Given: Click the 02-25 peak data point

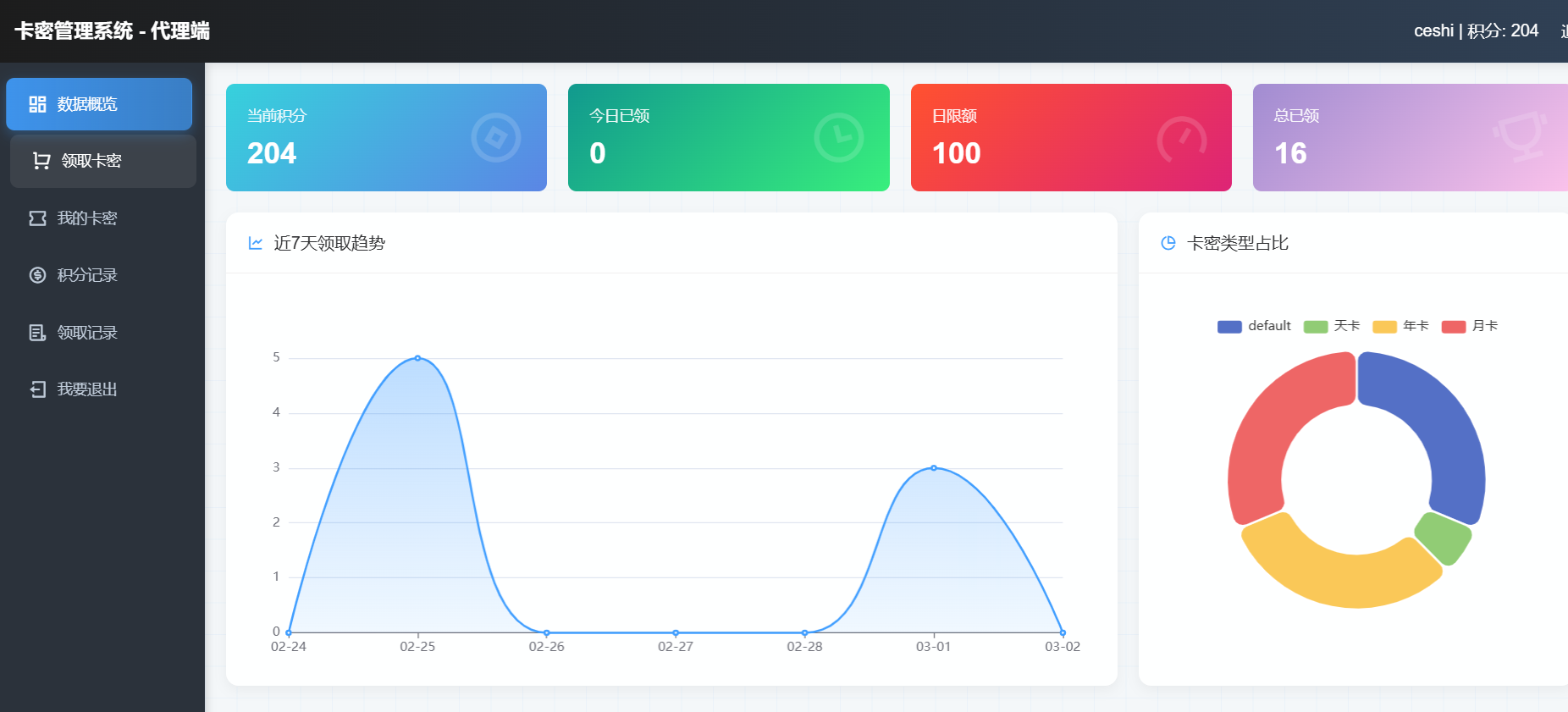Looking at the screenshot, I should [417, 358].
